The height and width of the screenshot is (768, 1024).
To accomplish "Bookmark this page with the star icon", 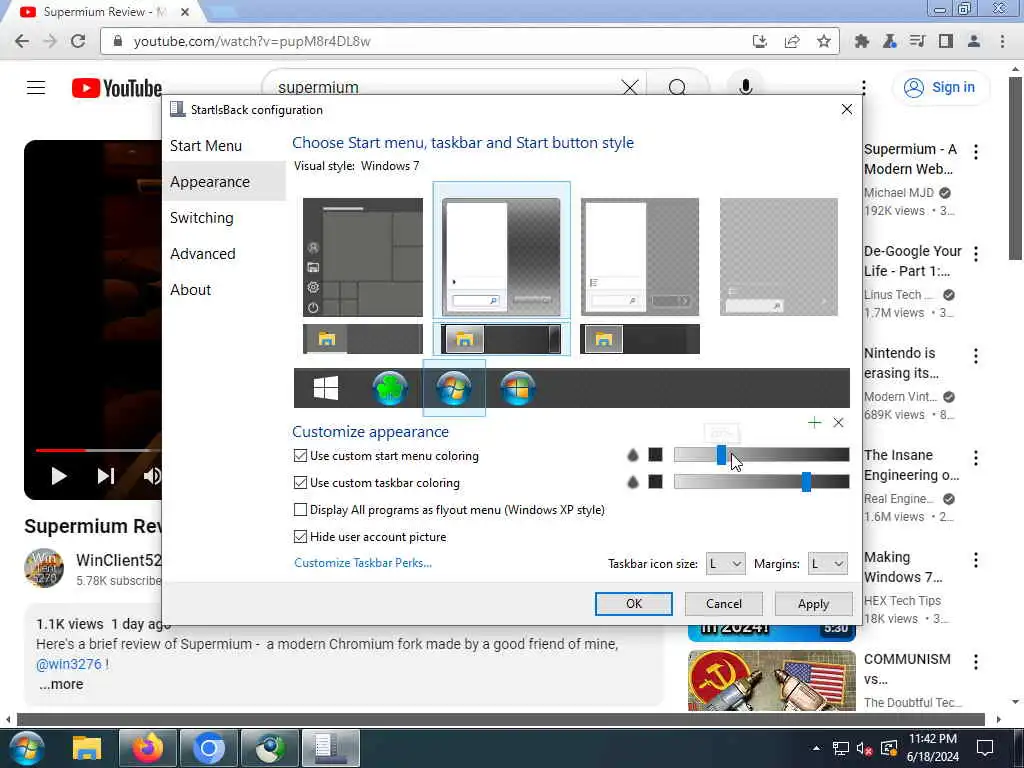I will tap(824, 41).
